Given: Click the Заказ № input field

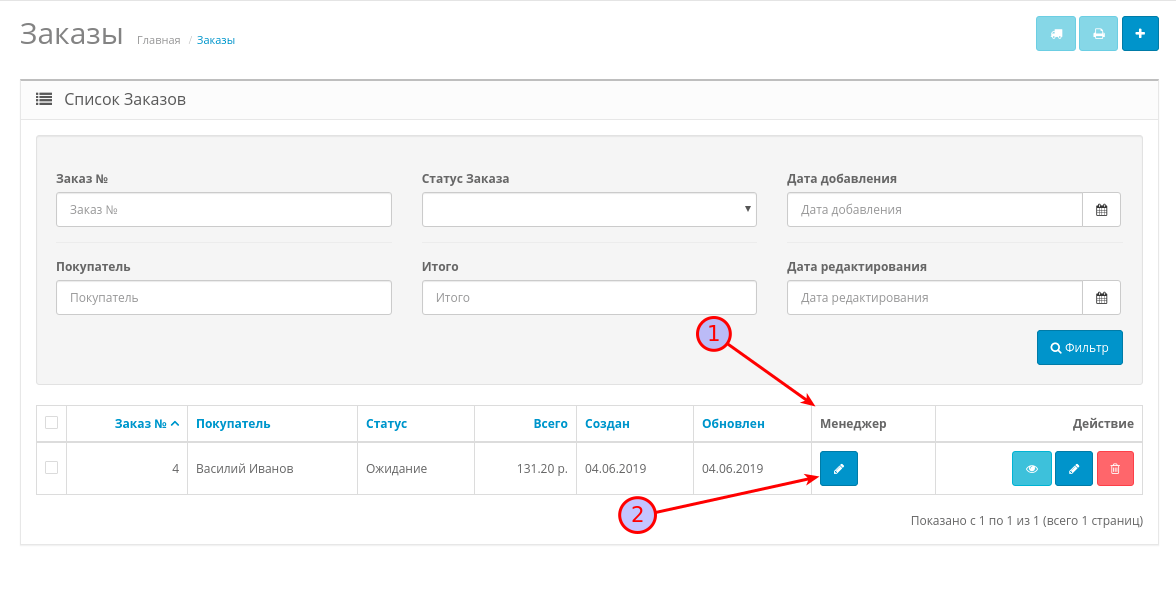Looking at the screenshot, I should (224, 210).
